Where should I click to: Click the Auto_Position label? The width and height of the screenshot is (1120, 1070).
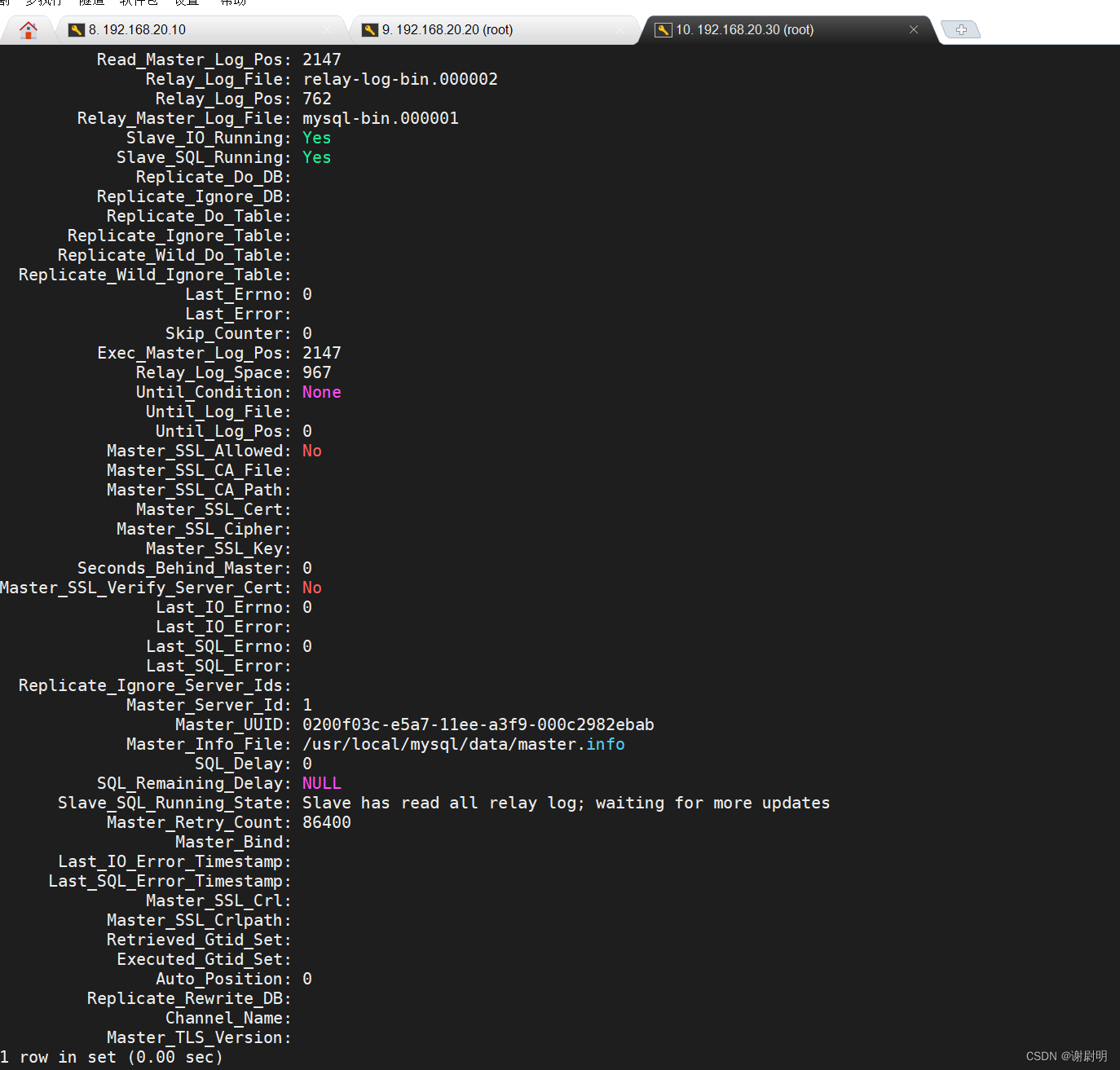pyautogui.click(x=223, y=979)
